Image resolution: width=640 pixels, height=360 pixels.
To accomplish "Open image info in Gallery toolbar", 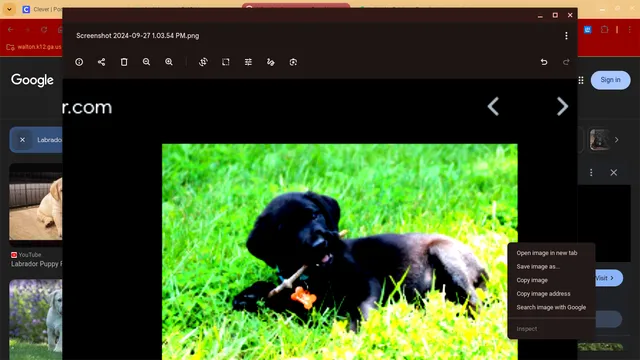I will pyautogui.click(x=79, y=62).
